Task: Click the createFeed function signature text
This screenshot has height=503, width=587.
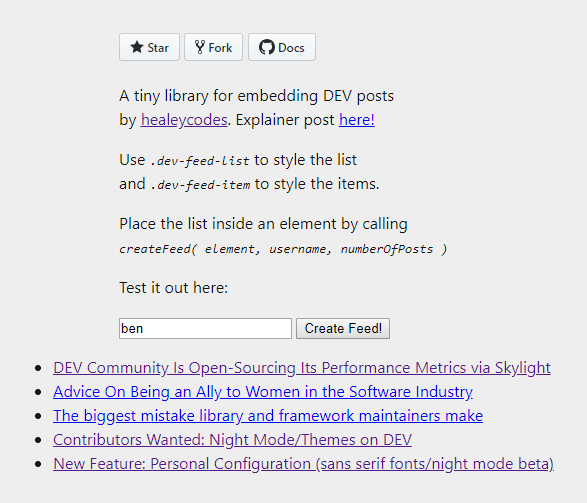Action: tap(283, 249)
